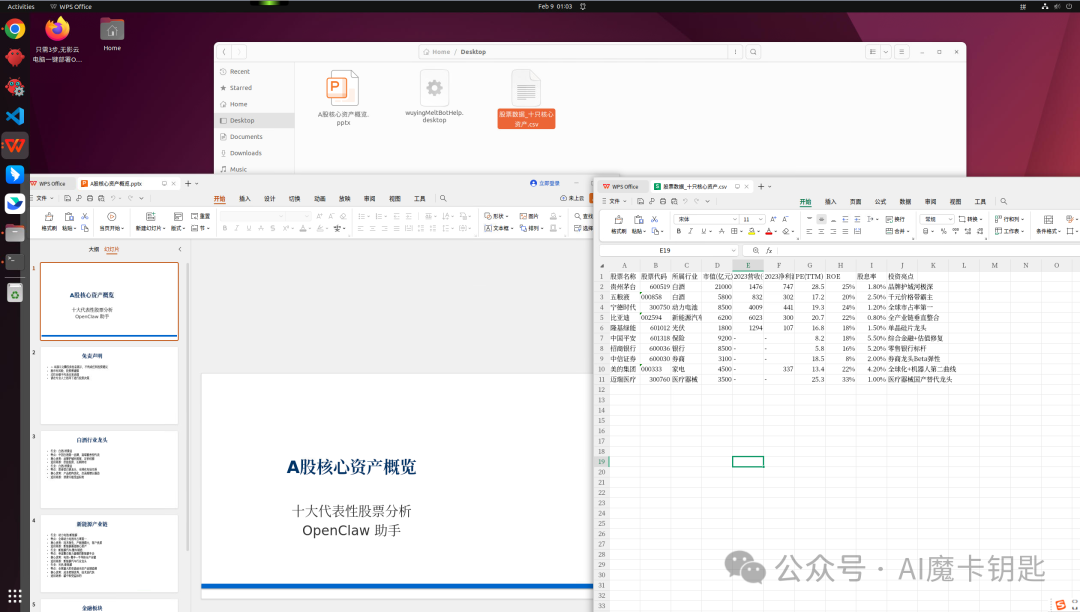
Task: Click the insert function fx icon
Action: [769, 251]
